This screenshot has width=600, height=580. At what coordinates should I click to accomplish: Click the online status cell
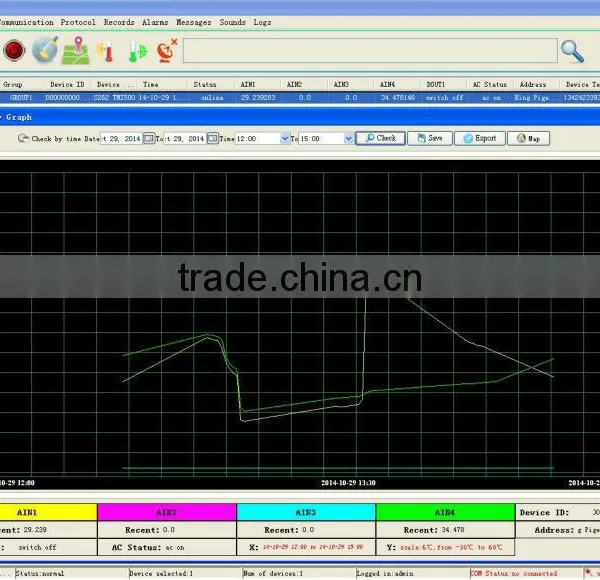click(x=212, y=98)
